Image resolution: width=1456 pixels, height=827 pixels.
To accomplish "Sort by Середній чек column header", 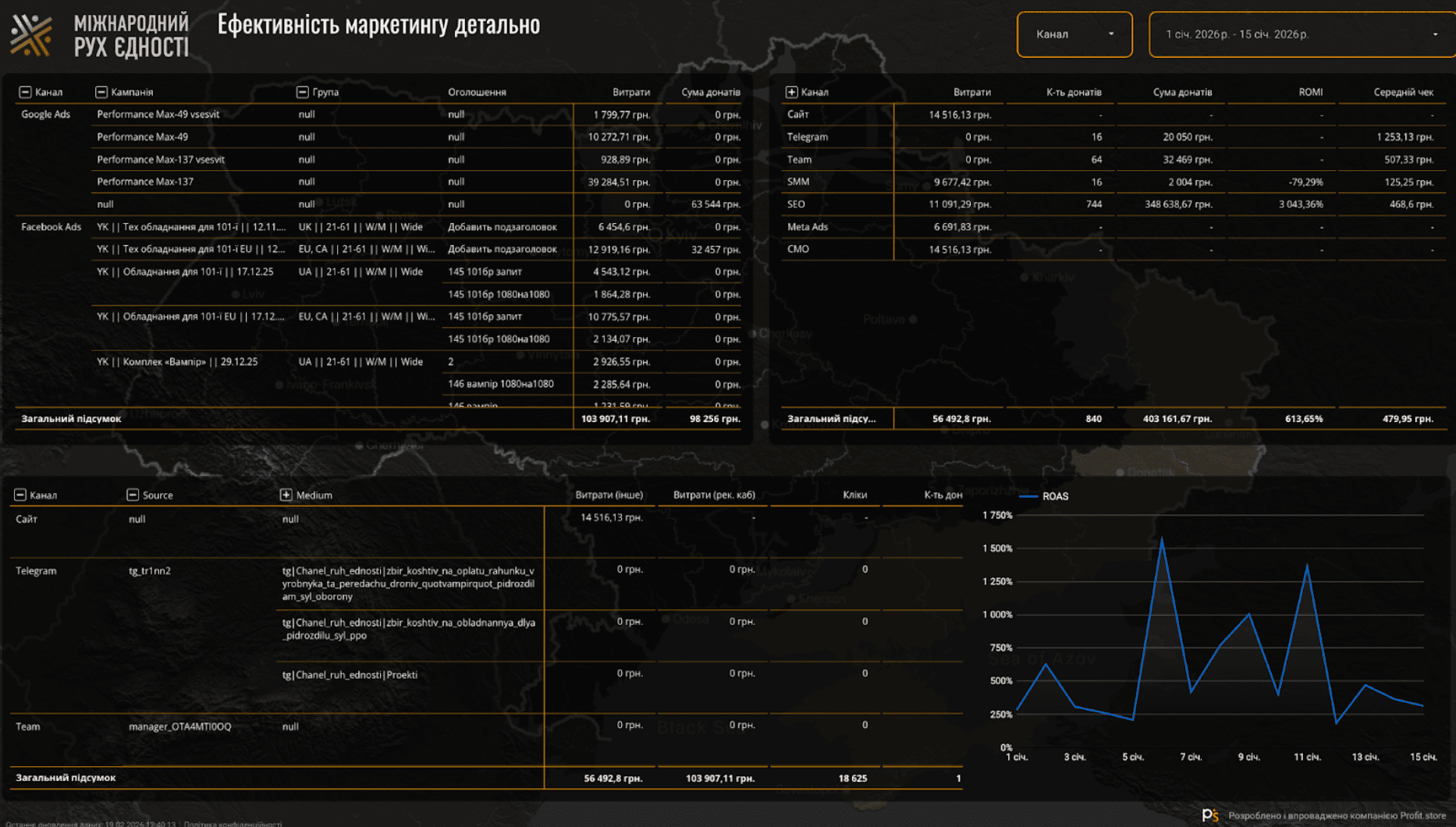I will click(x=1403, y=92).
